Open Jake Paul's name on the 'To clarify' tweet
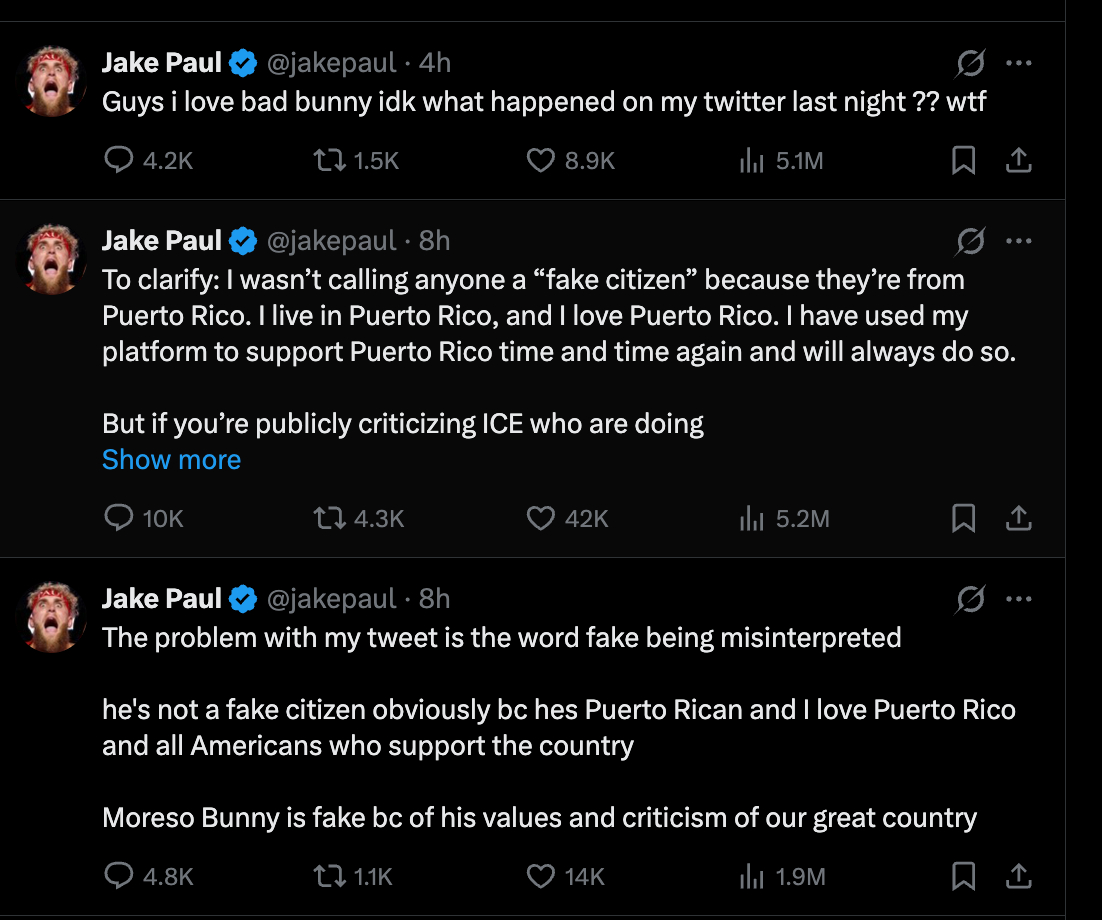The image size is (1102, 920). point(161,241)
